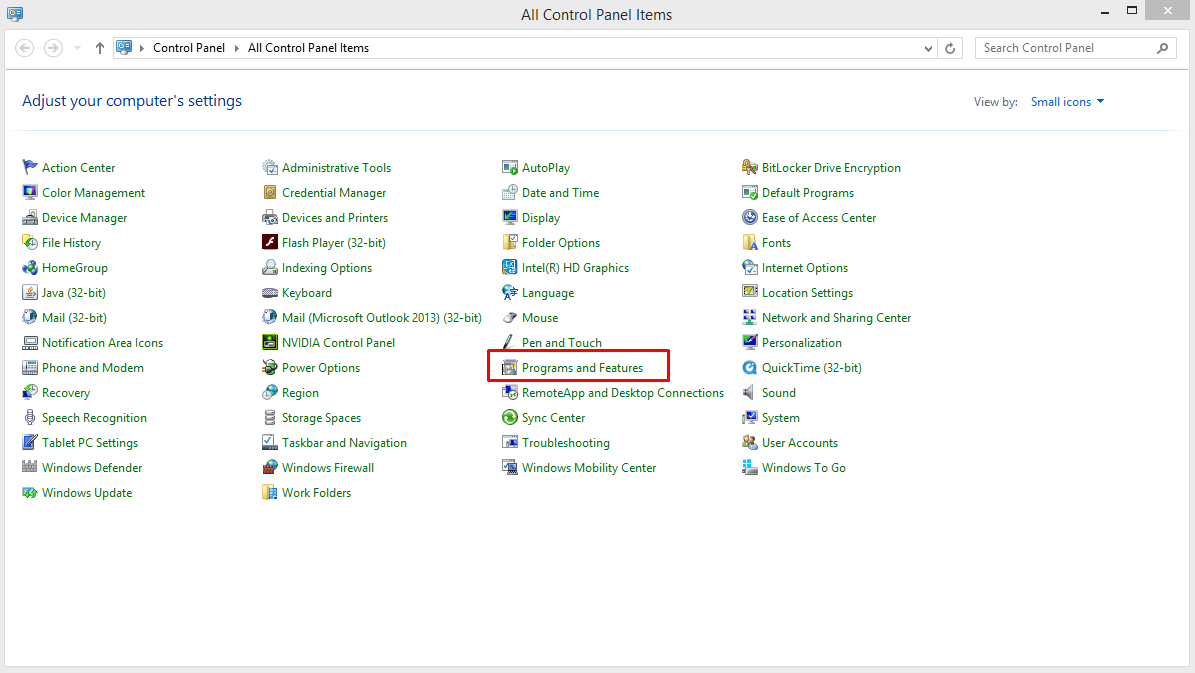The width and height of the screenshot is (1195, 673).
Task: Click Control Panel in the address breadcrumb
Action: click(189, 48)
